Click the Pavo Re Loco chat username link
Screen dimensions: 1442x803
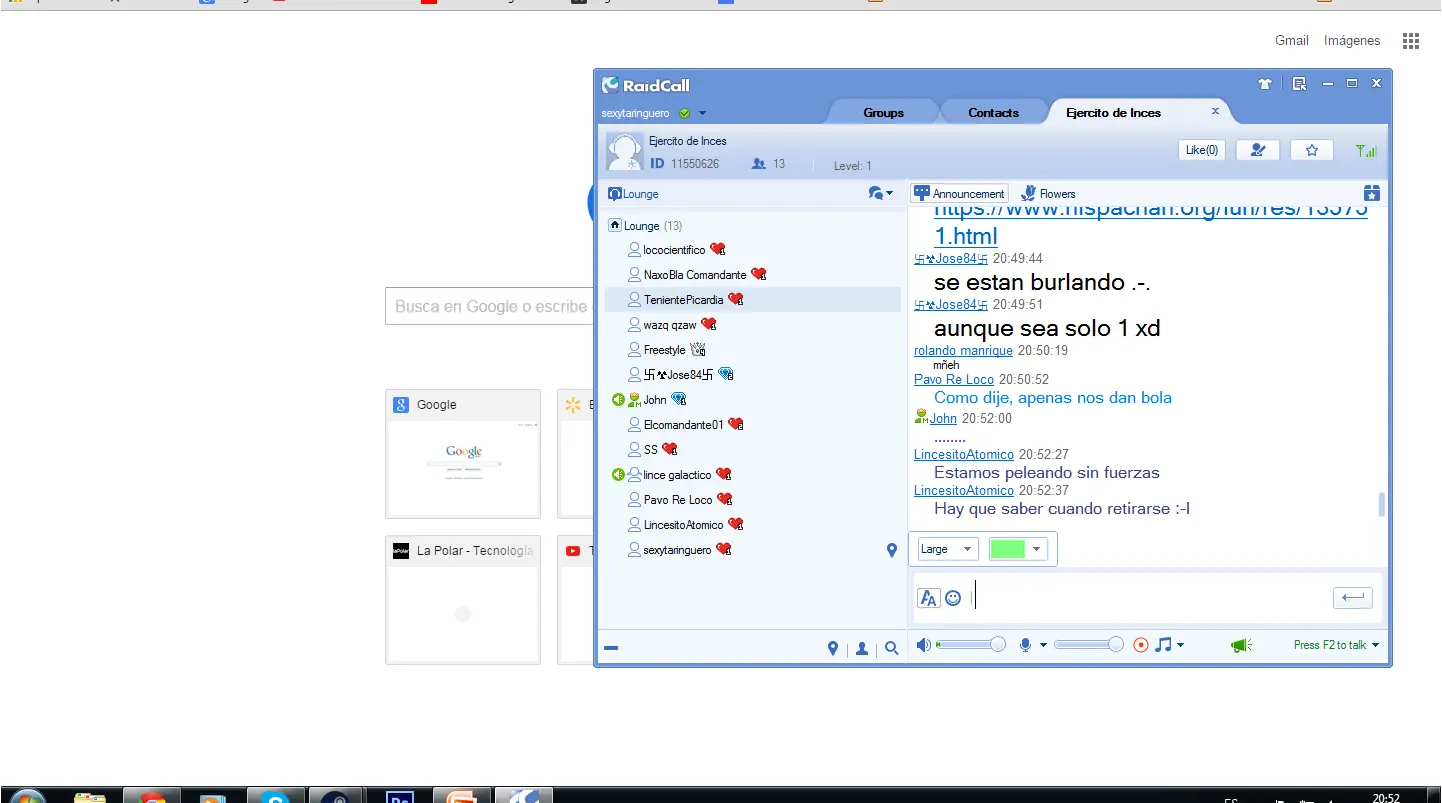954,380
